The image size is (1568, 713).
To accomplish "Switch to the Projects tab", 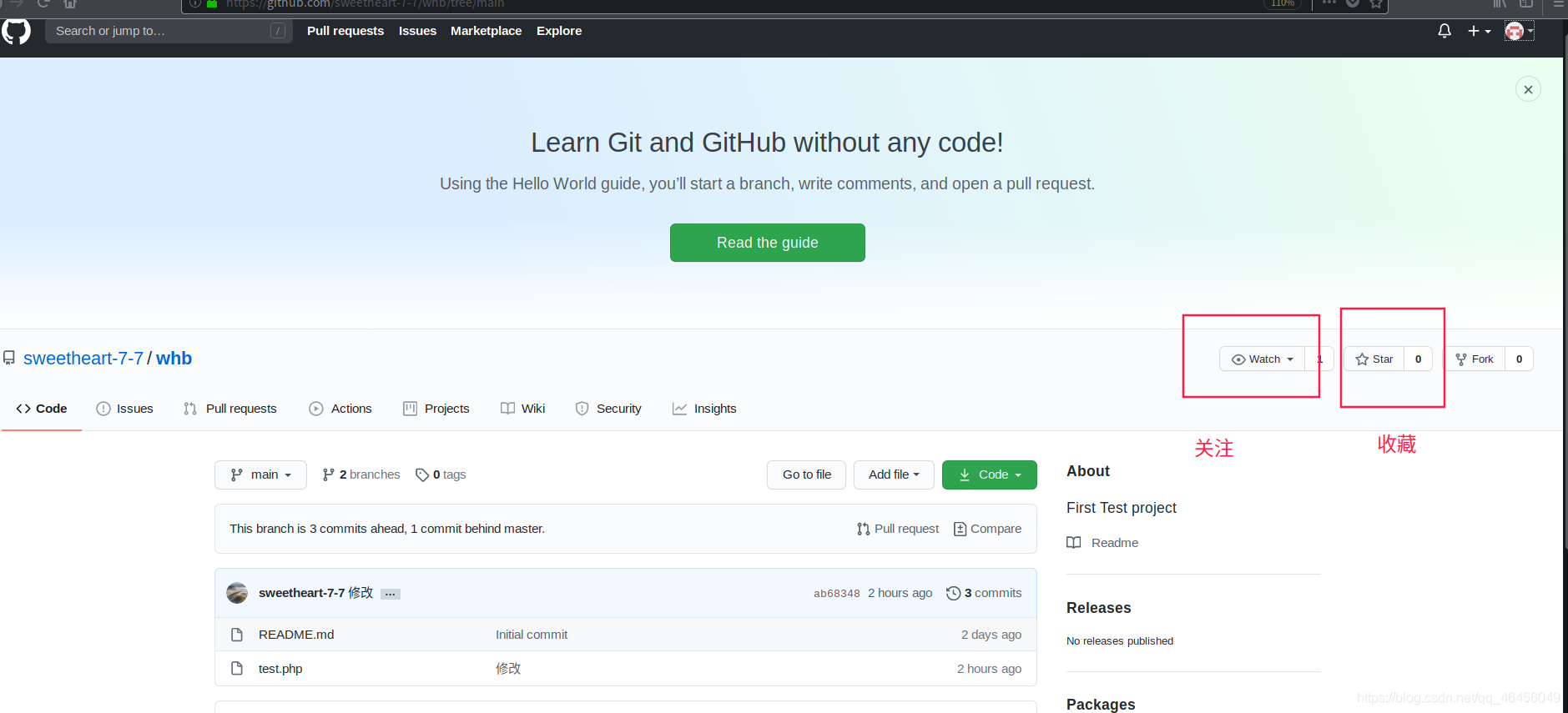I will pos(436,409).
